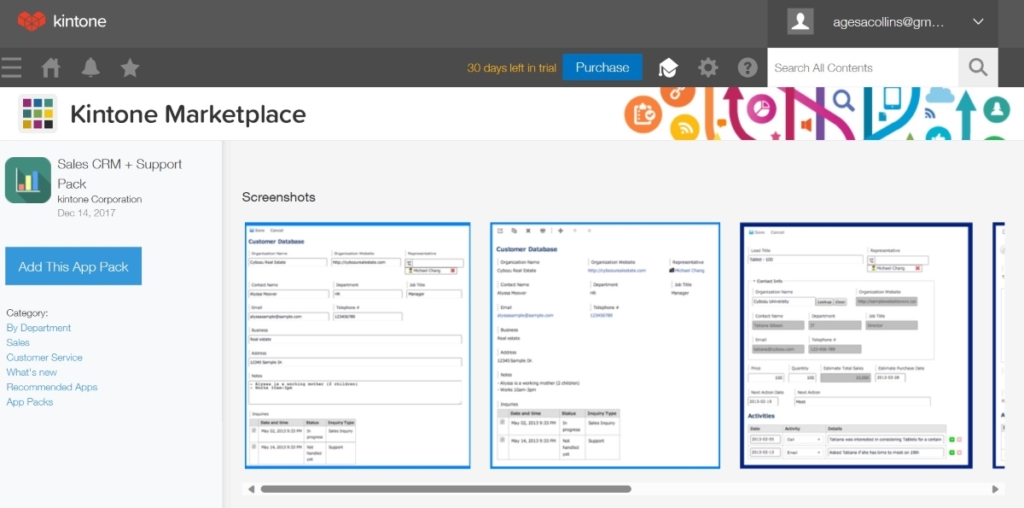1024x508 pixels.
Task: Focus the Search All Contents field
Action: [862, 68]
